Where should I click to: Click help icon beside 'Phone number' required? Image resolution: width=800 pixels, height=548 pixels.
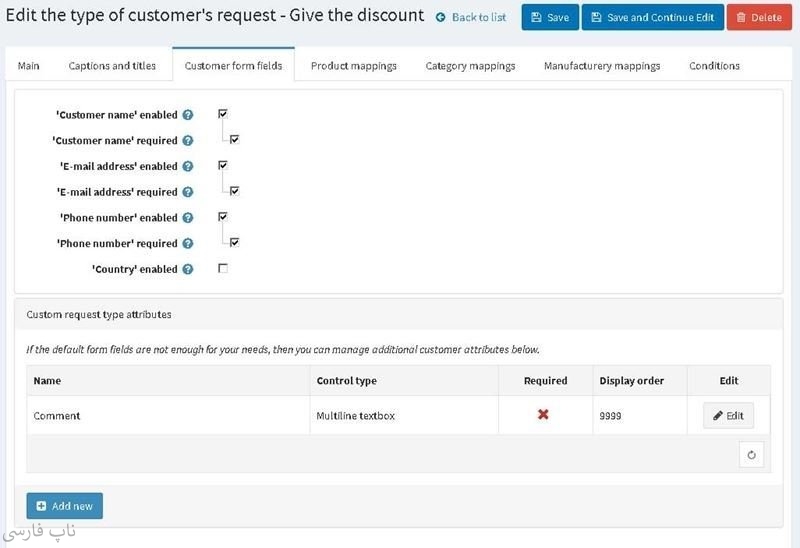coord(188,244)
